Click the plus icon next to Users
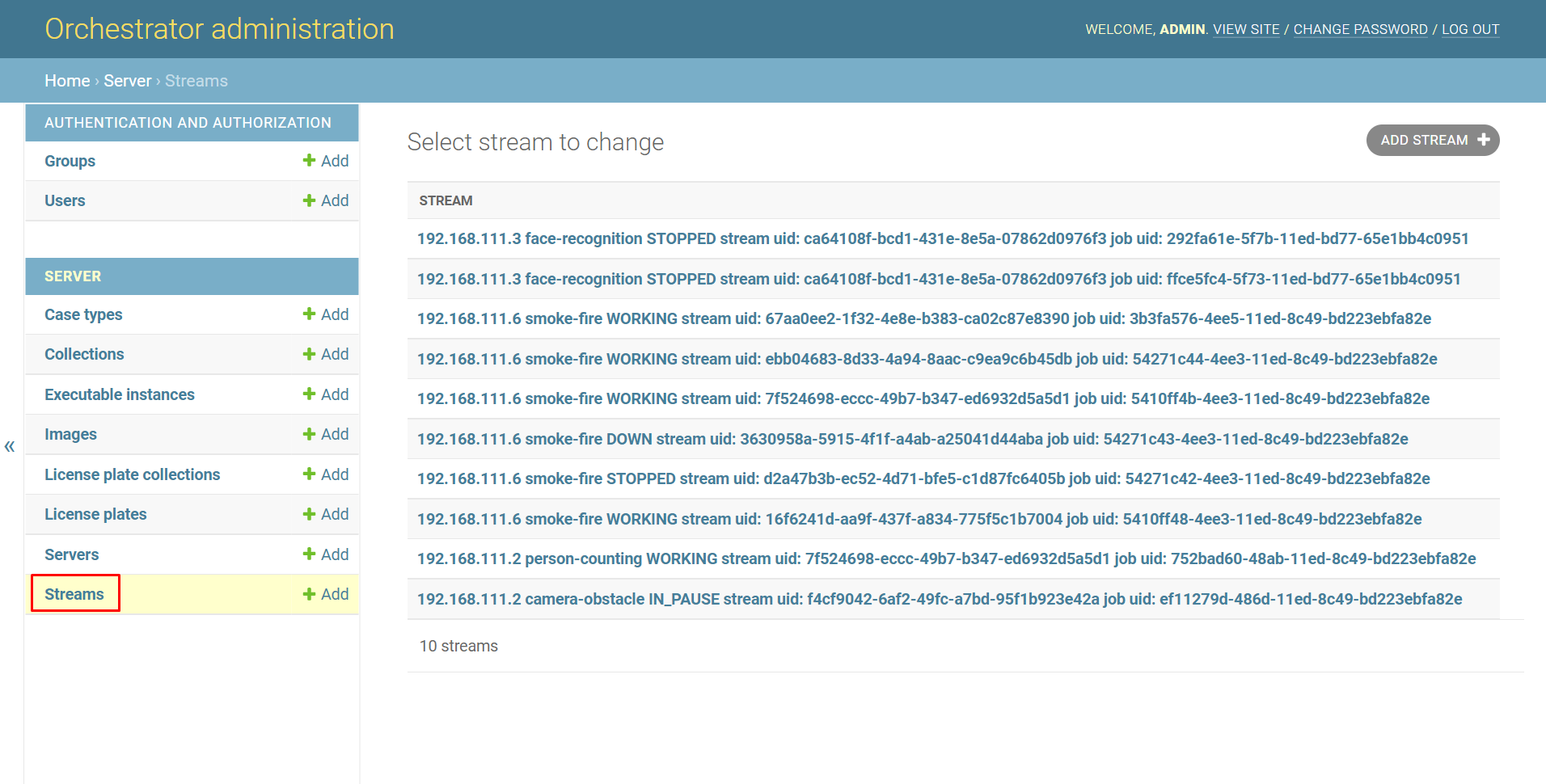The width and height of the screenshot is (1546, 784). (309, 200)
